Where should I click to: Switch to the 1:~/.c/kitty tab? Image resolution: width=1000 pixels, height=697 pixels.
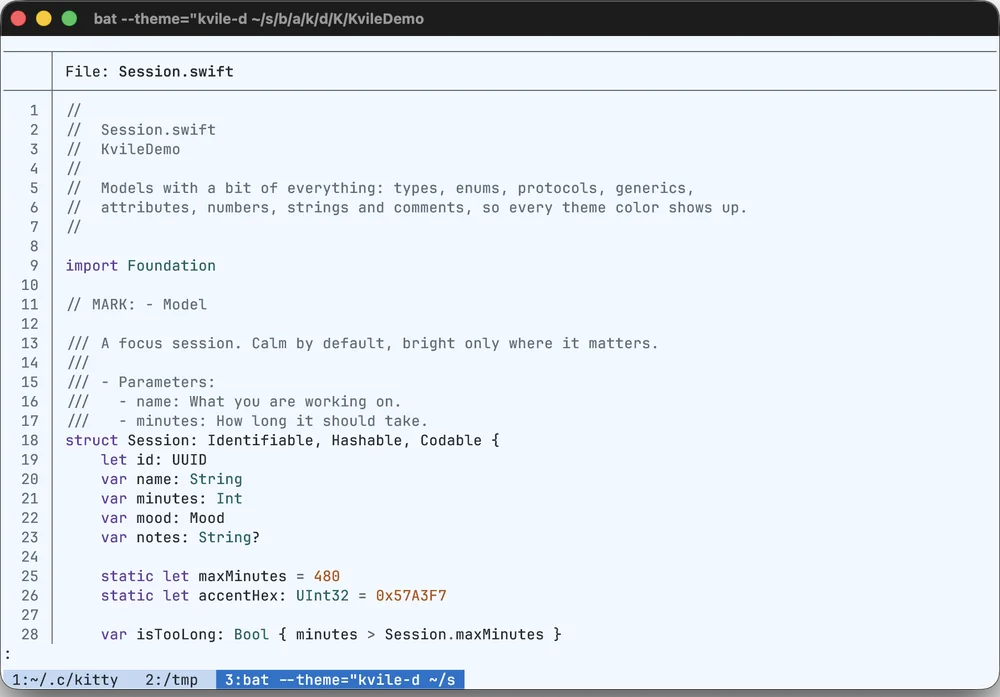pos(65,680)
